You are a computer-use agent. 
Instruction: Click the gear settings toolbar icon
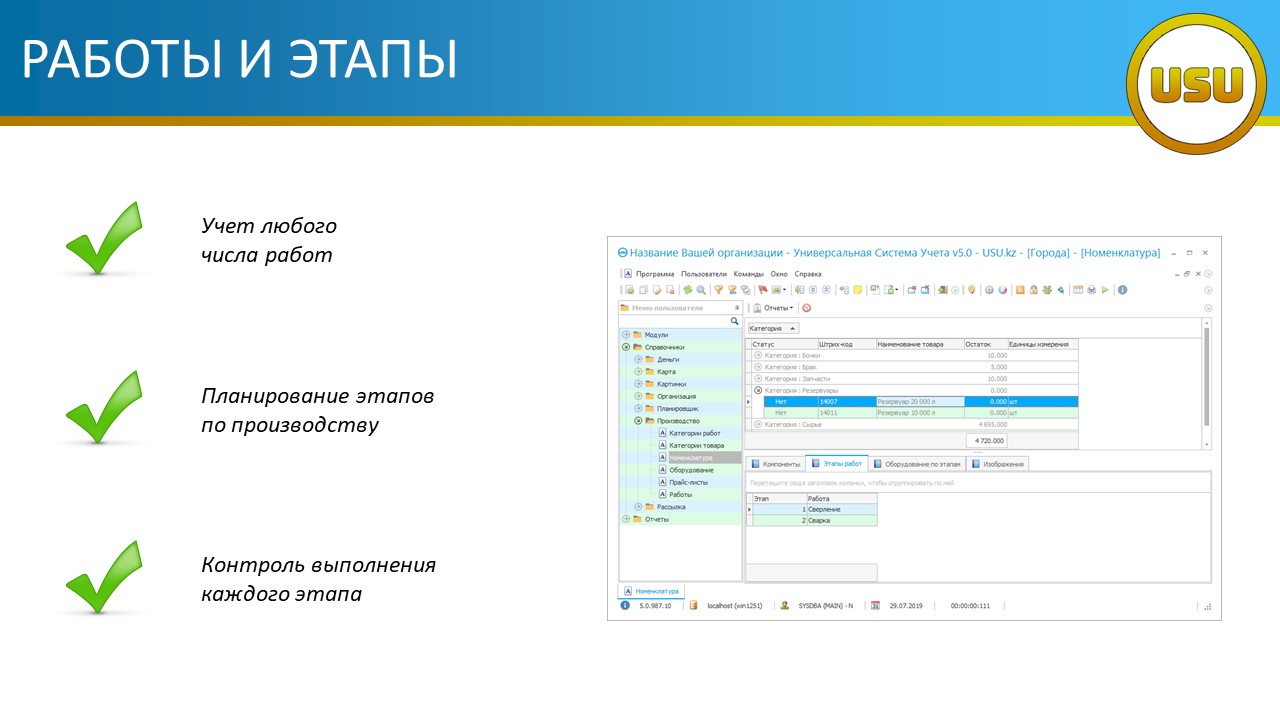click(989, 290)
